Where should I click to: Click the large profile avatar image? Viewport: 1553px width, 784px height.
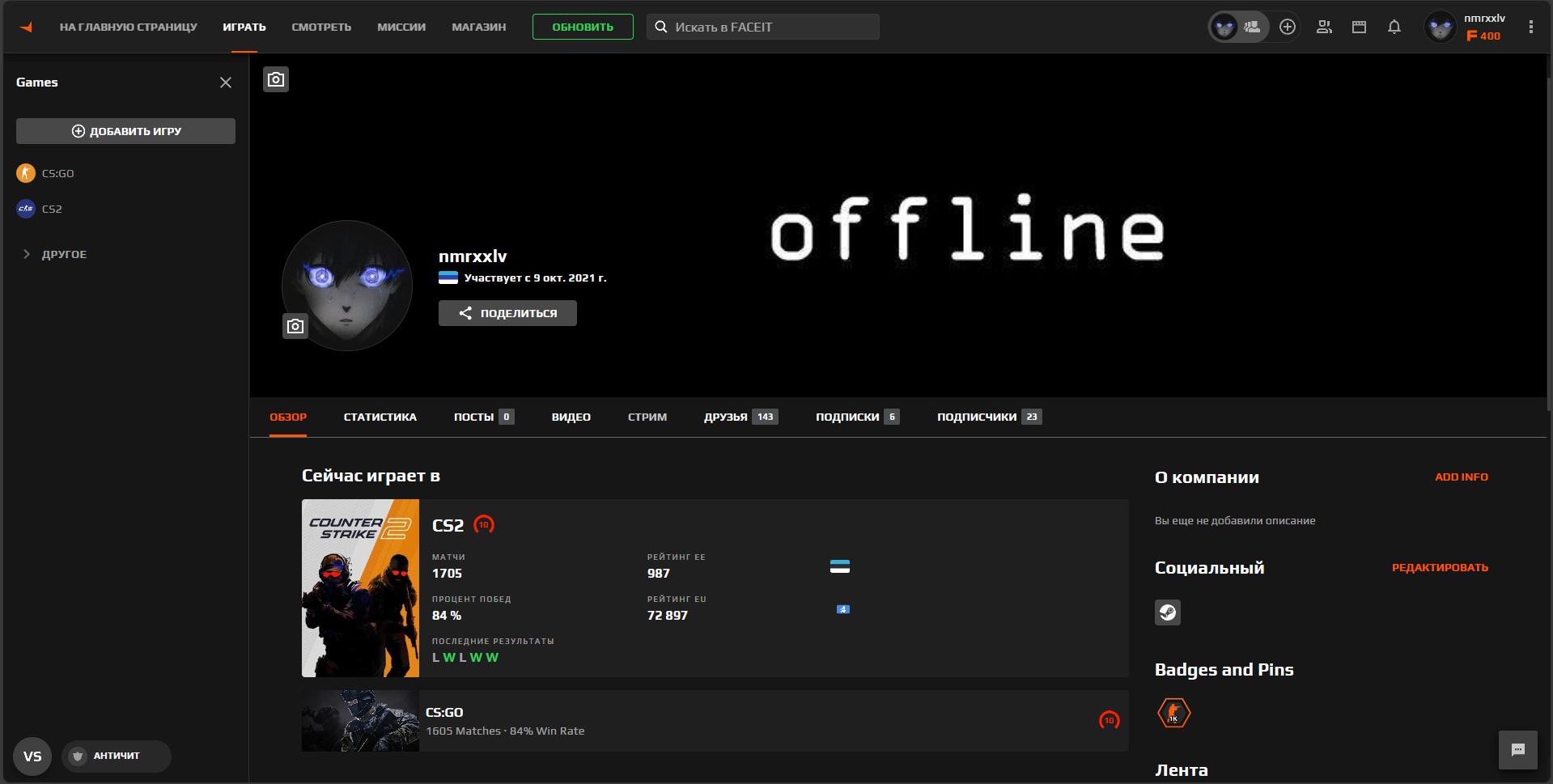point(347,286)
